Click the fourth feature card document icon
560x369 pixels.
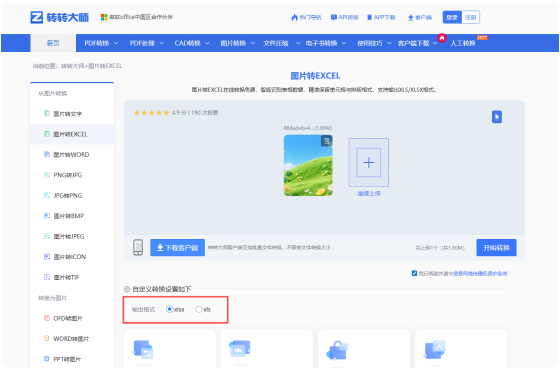tap(435, 349)
